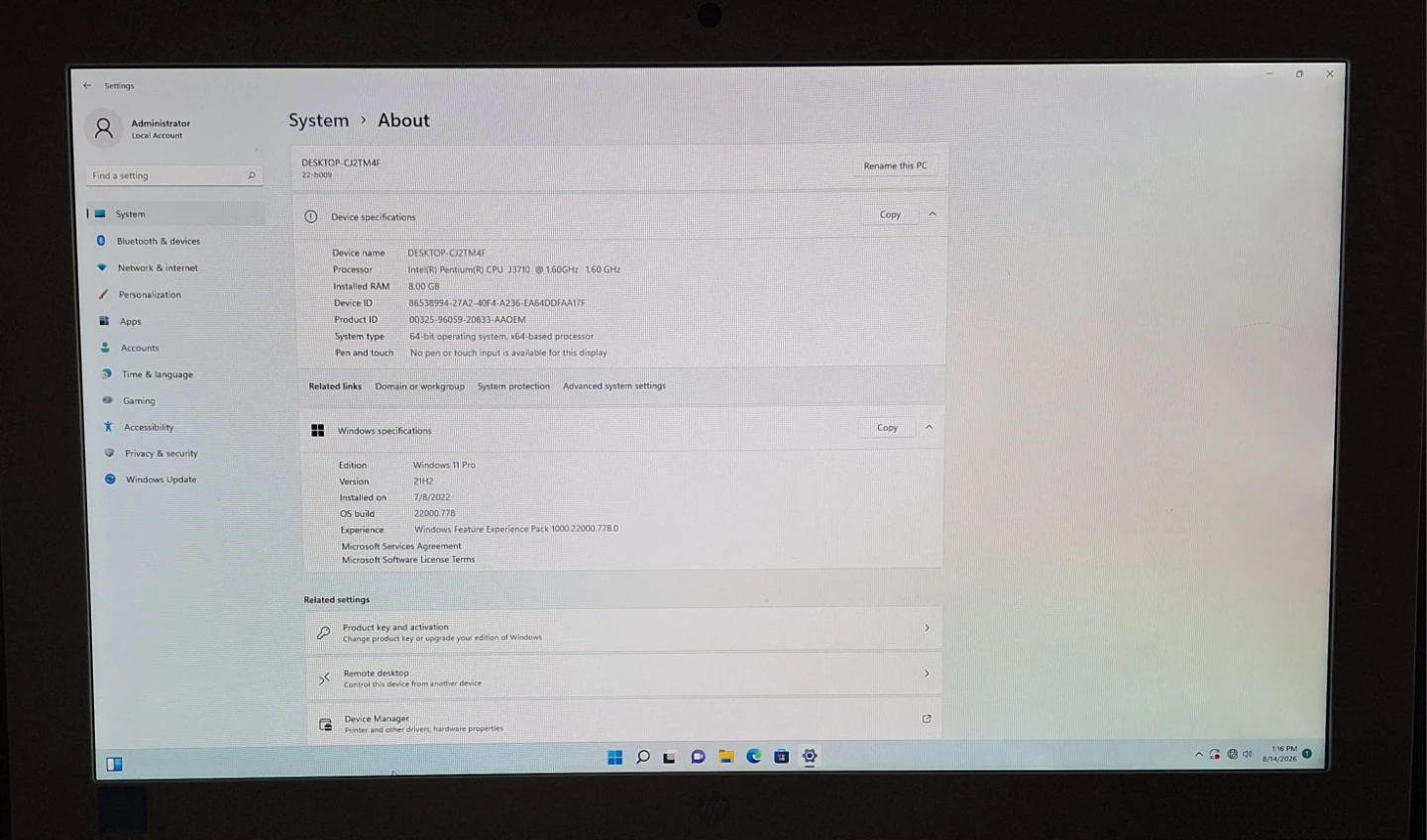Launch Microsoft Edge from the taskbar

tap(754, 757)
